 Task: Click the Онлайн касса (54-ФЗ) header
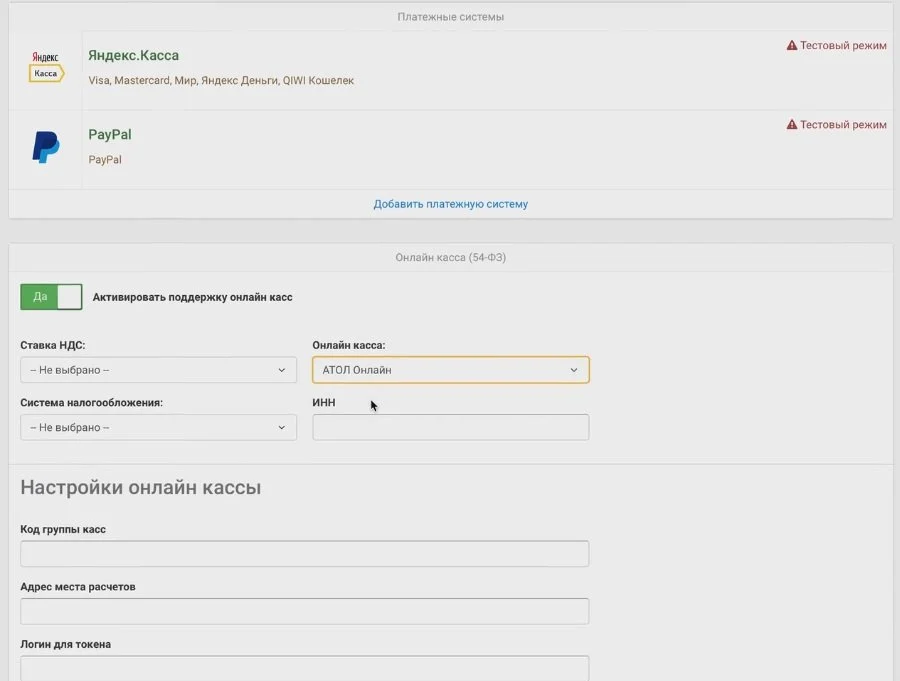[x=451, y=257]
